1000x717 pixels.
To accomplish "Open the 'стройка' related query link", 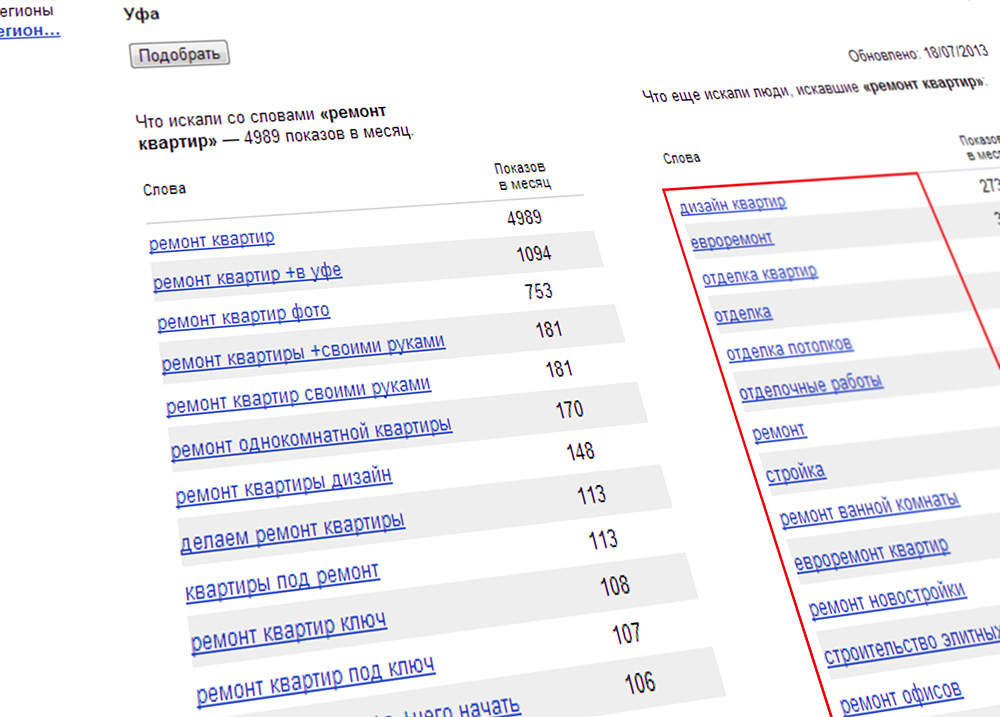I will pyautogui.click(x=795, y=470).
